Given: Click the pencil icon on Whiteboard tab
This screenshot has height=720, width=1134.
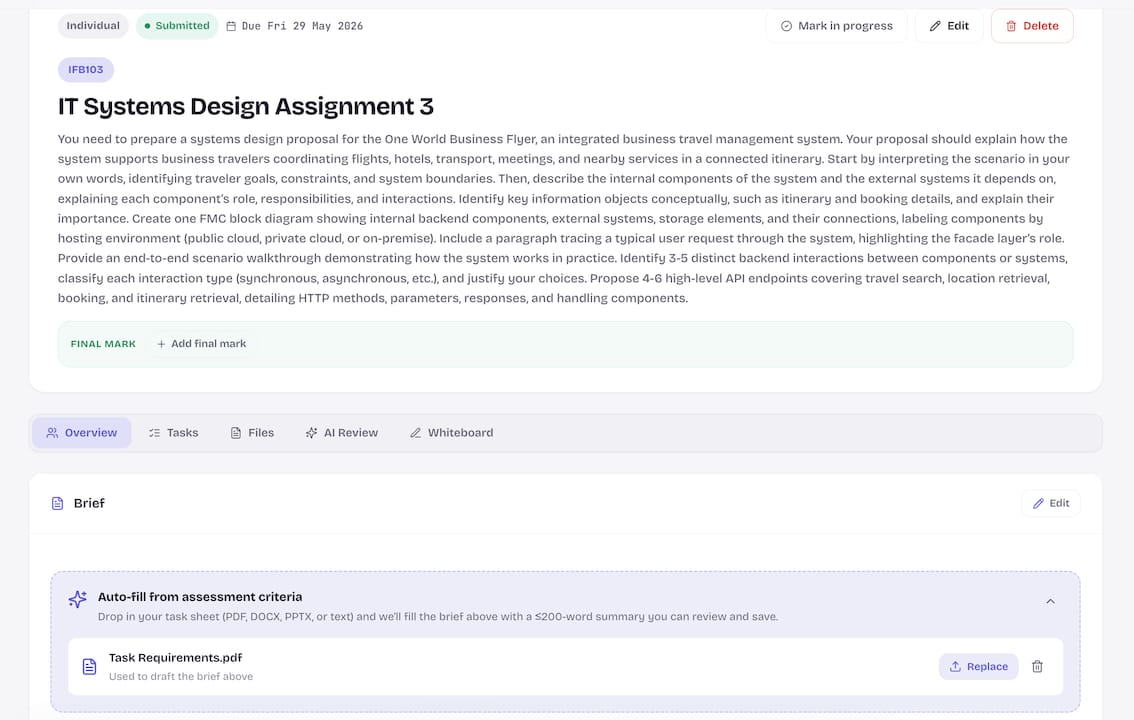Looking at the screenshot, I should [x=415, y=433].
